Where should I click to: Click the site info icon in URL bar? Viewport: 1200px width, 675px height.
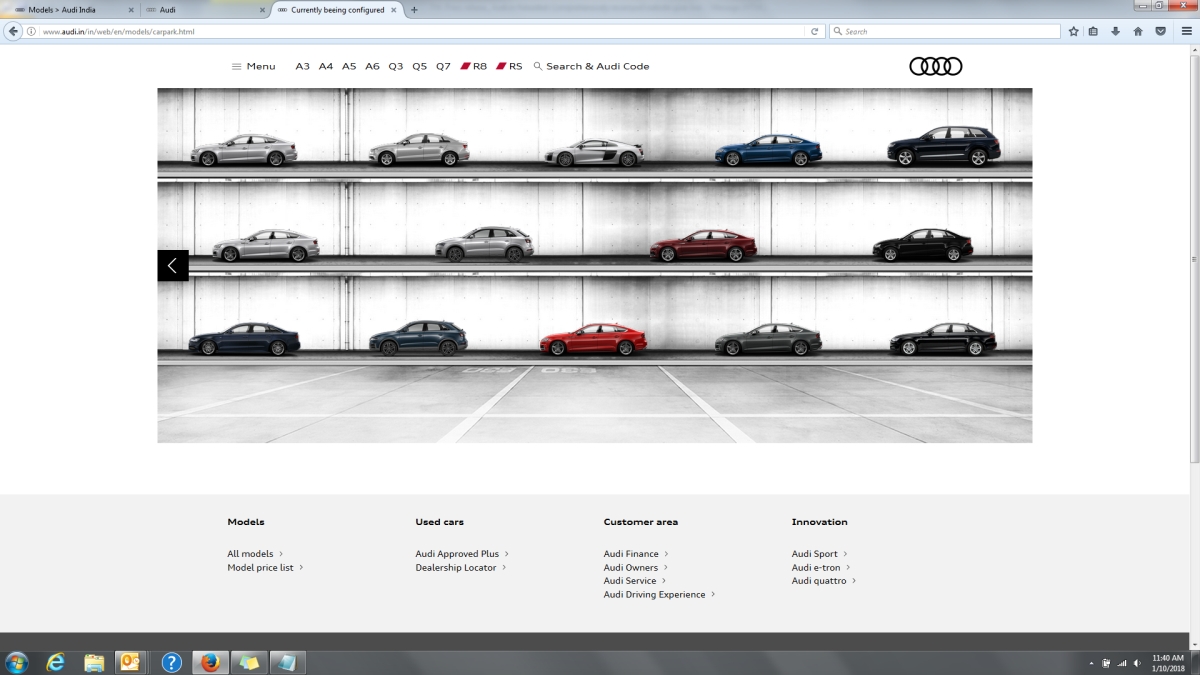click(x=32, y=31)
